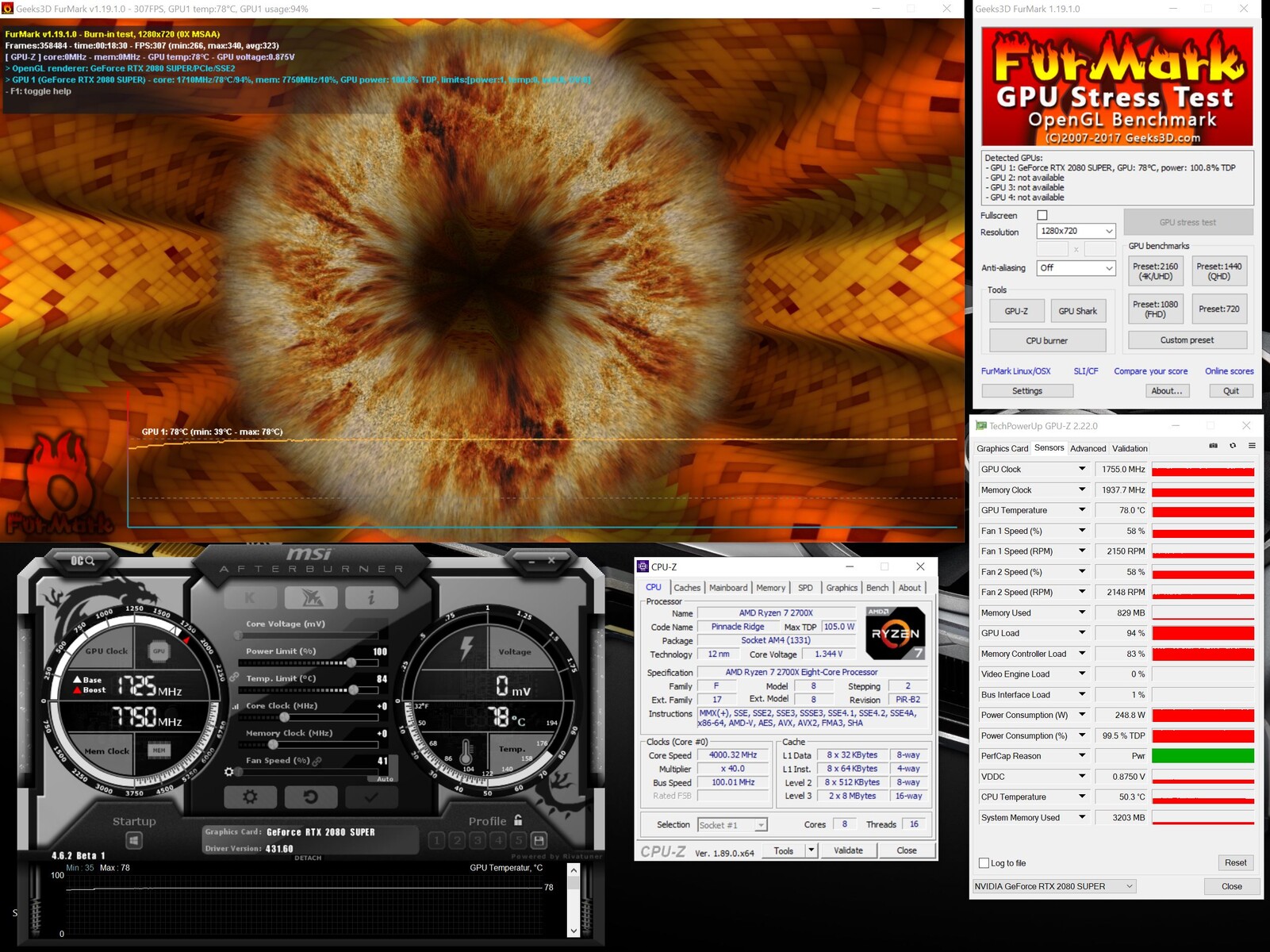Switch to the Graphics Card tab in GPU-Z
This screenshot has width=1270, height=952.
pos(1002,448)
